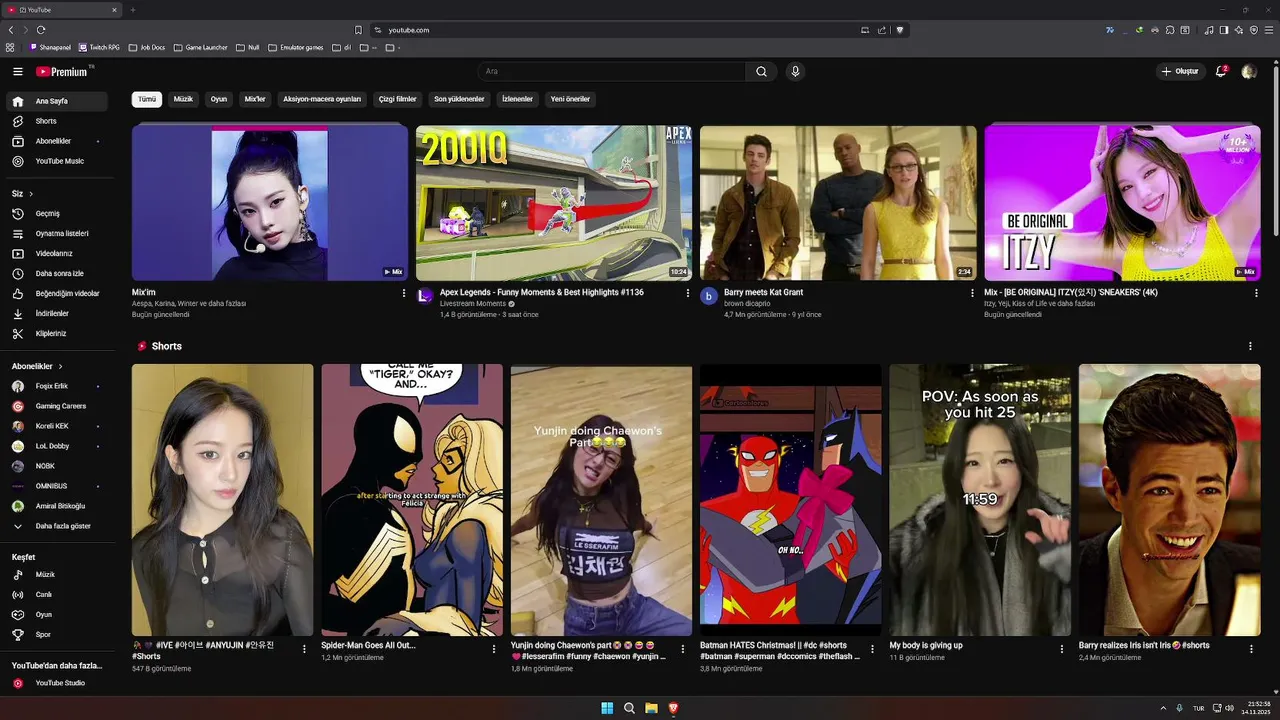Open Canlı live section

pos(57,595)
